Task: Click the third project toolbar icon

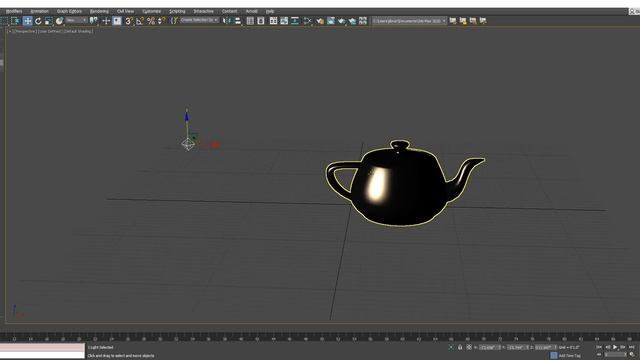Action: pyautogui.click(x=473, y=20)
